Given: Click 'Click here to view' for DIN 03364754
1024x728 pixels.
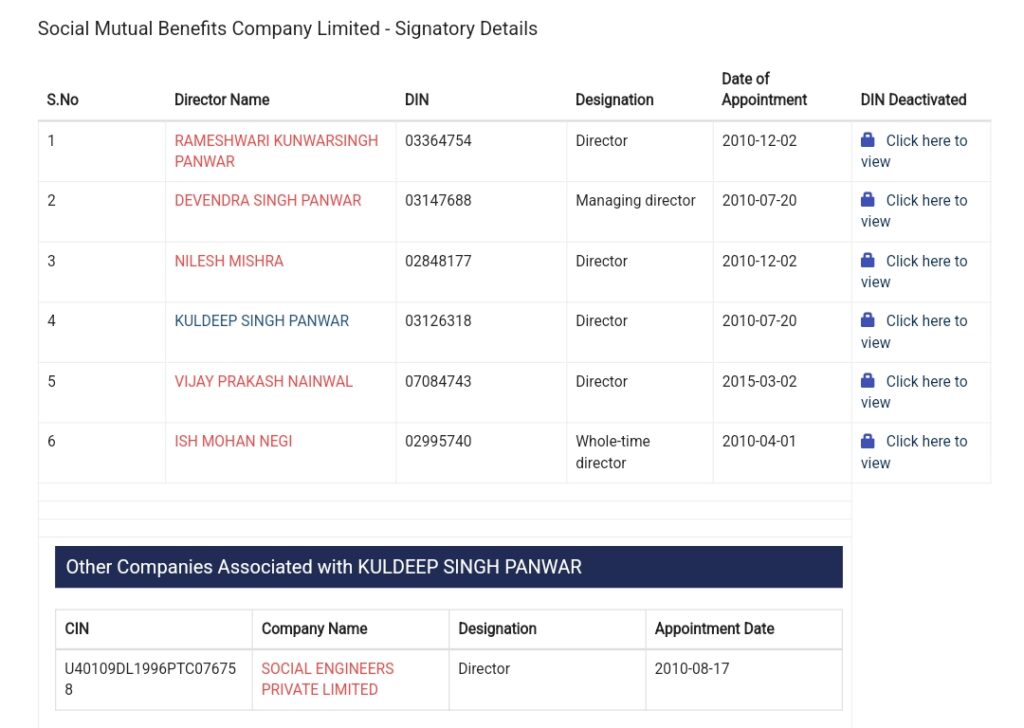Looking at the screenshot, I should (914, 151).
